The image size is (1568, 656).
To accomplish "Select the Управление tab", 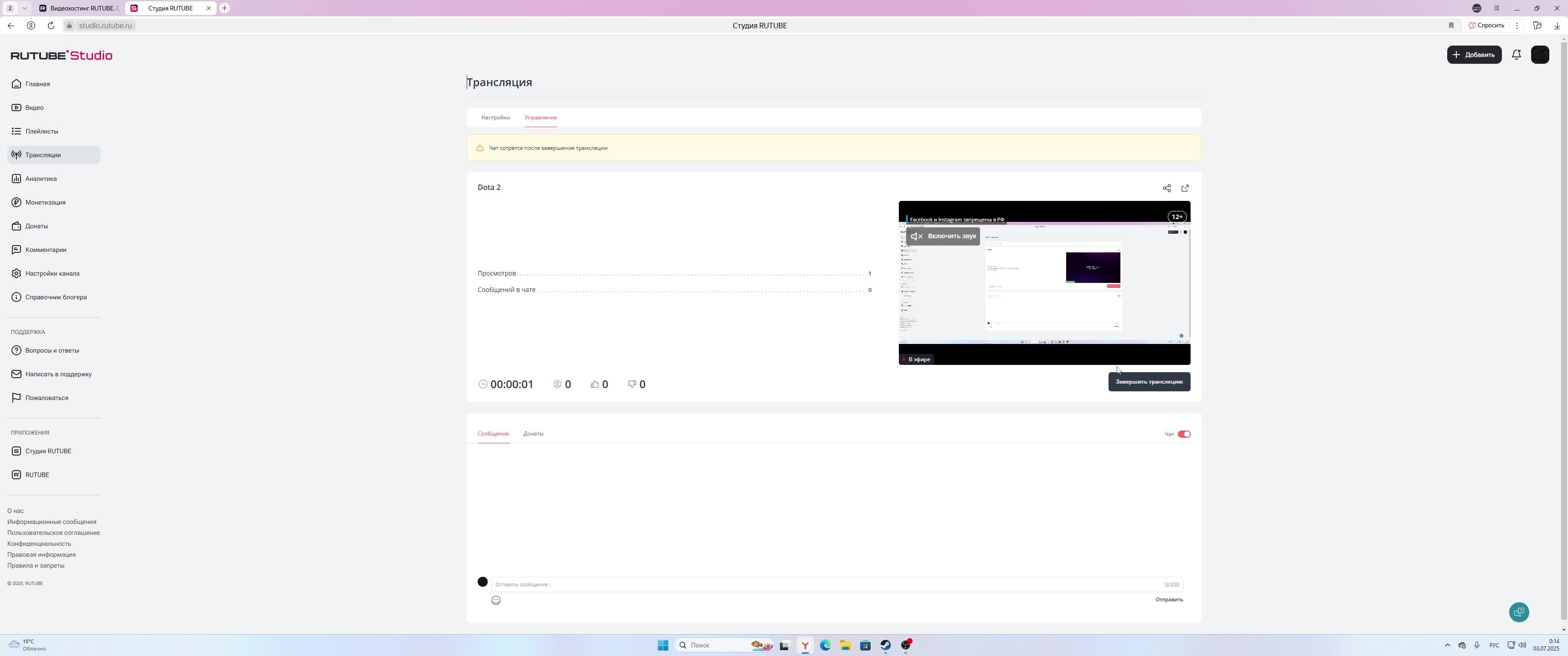I will point(541,118).
